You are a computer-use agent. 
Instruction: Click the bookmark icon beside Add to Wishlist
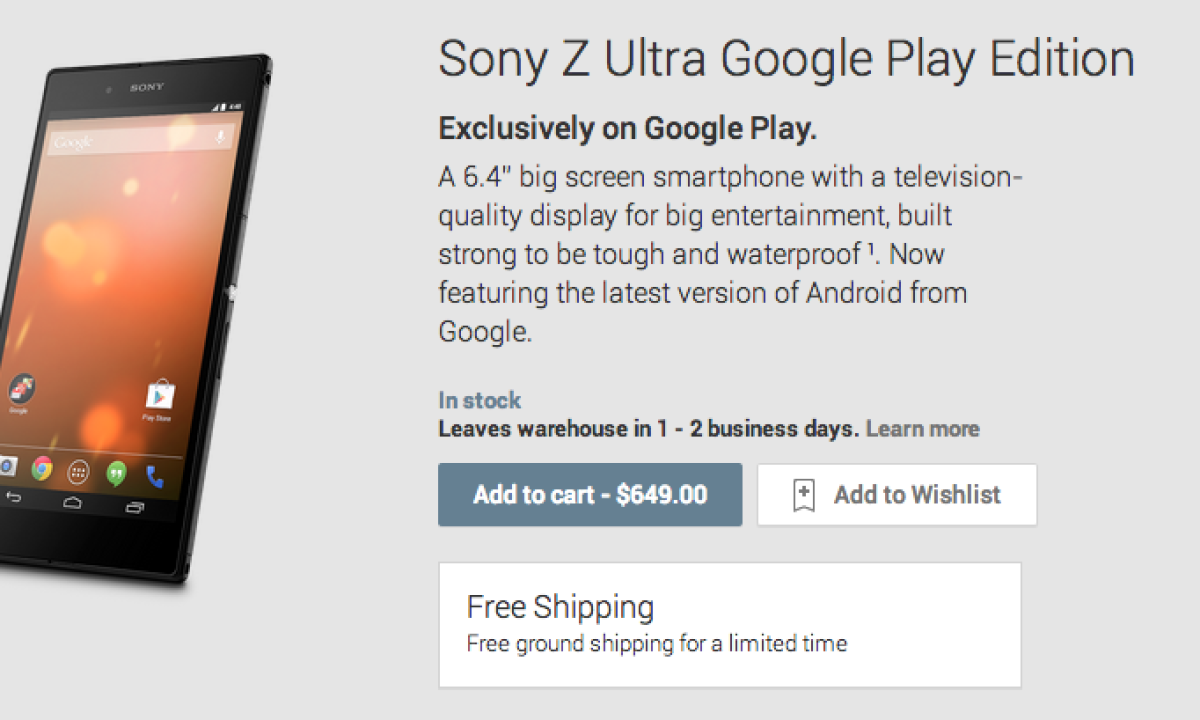[804, 495]
